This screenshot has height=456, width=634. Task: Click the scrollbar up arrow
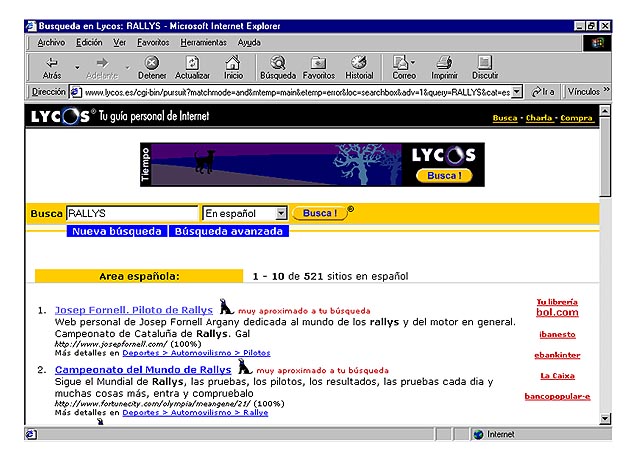point(605,110)
